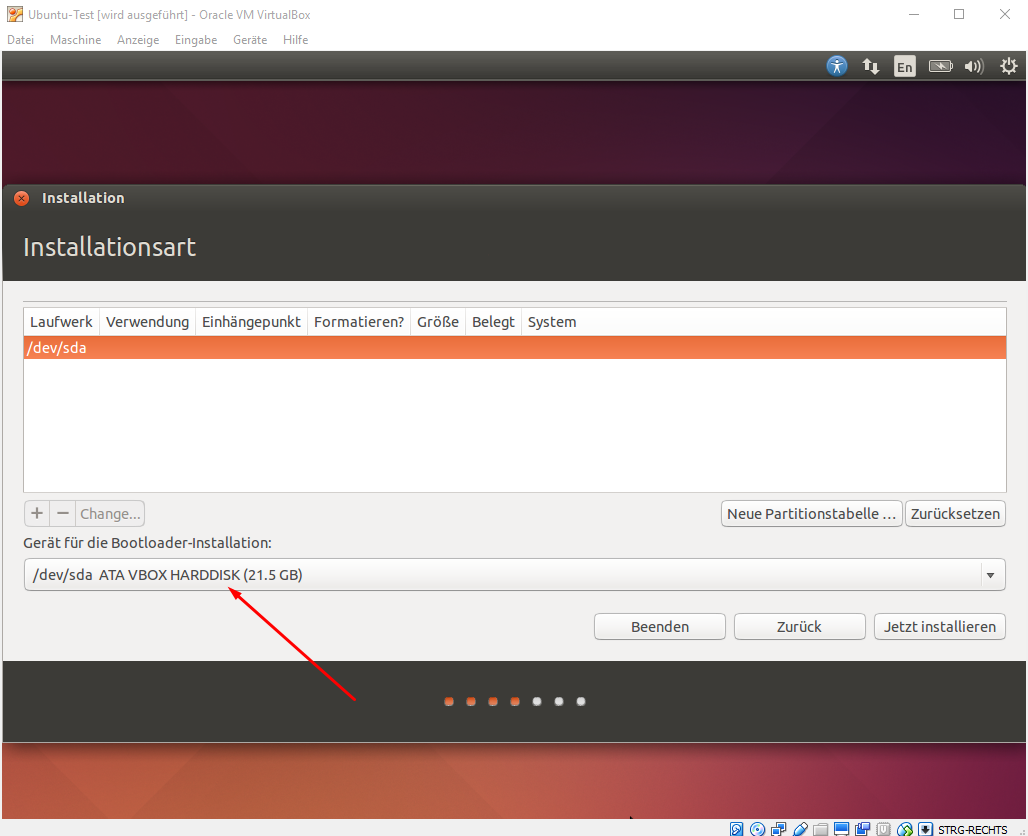Click the VirtualBox hard disk activity icon

click(737, 829)
